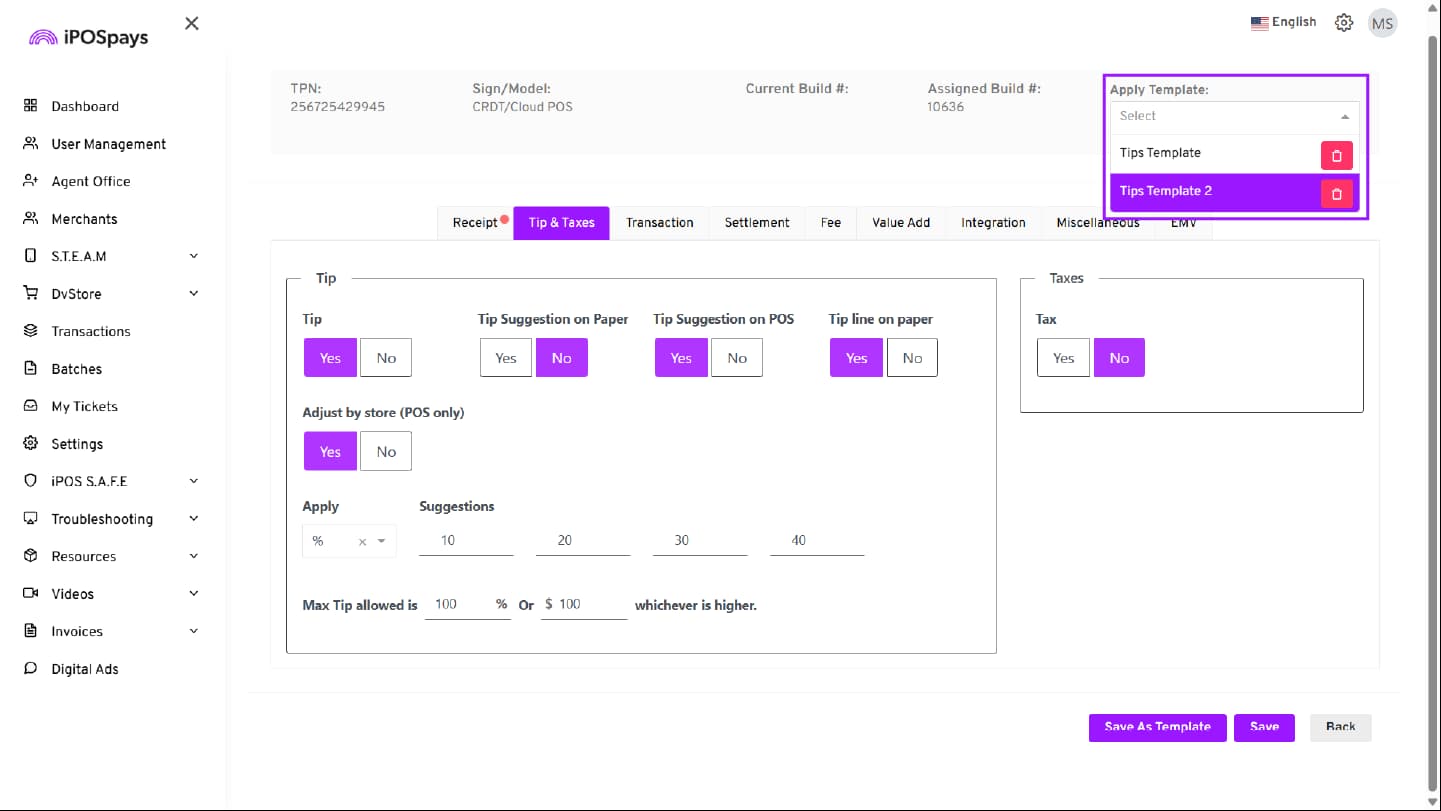Click the MS user avatar
The width and height of the screenshot is (1441, 811).
1382,23
